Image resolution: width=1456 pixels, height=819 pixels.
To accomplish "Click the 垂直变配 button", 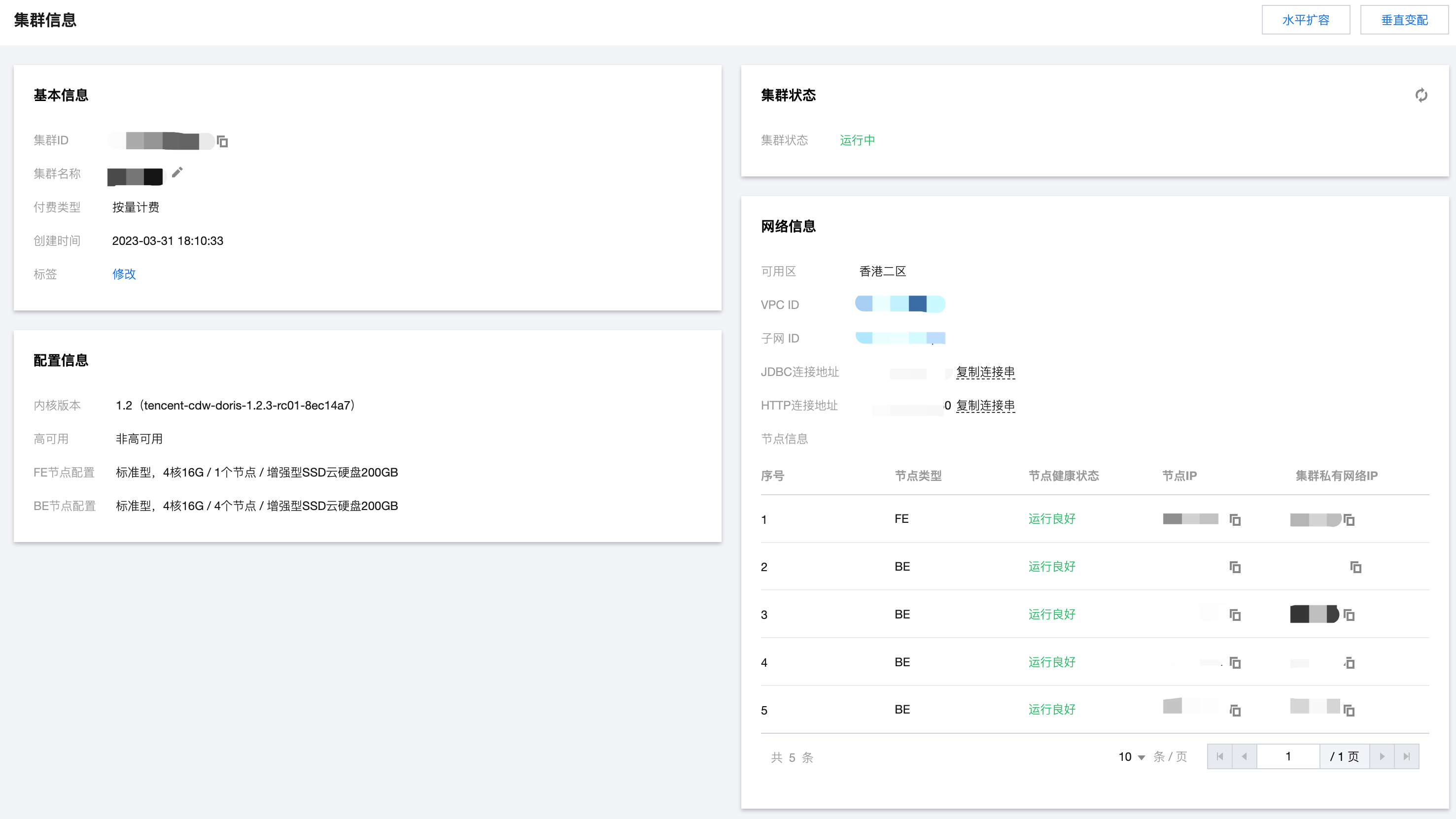I will tap(1404, 20).
